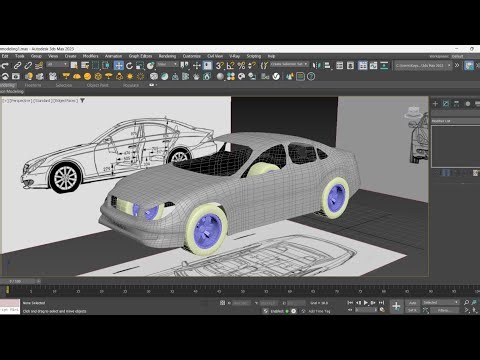480x360 pixels.
Task: Open the Tools menu
Action: [x=19, y=56]
